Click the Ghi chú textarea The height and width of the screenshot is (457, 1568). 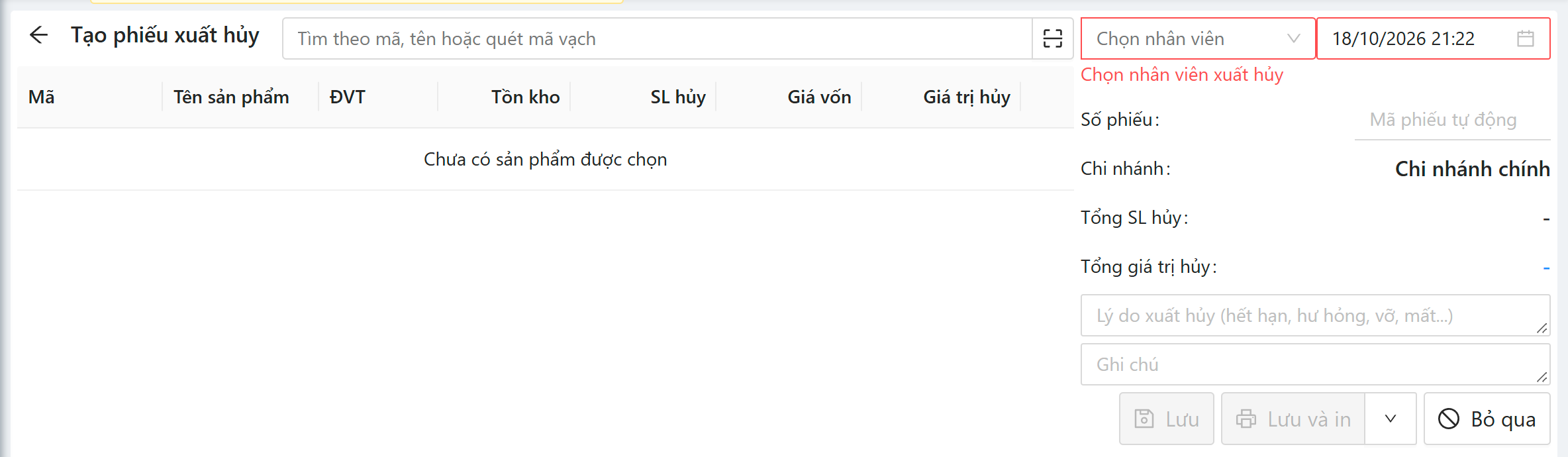(x=1315, y=364)
